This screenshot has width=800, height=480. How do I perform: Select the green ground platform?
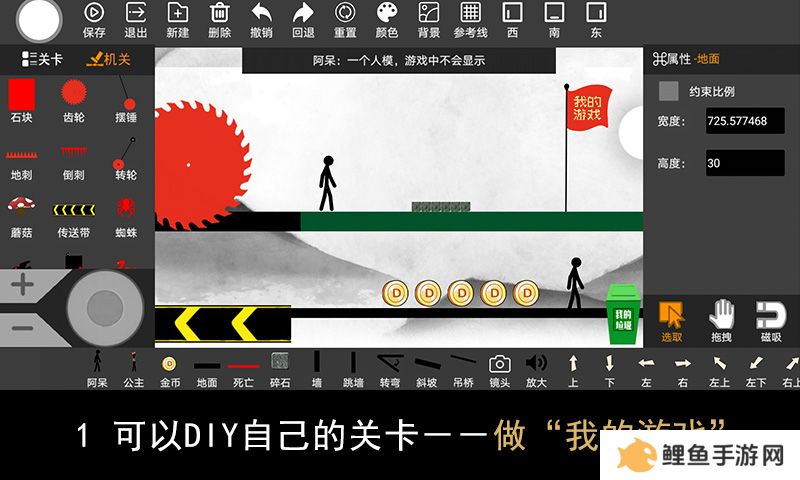[x=471, y=221]
